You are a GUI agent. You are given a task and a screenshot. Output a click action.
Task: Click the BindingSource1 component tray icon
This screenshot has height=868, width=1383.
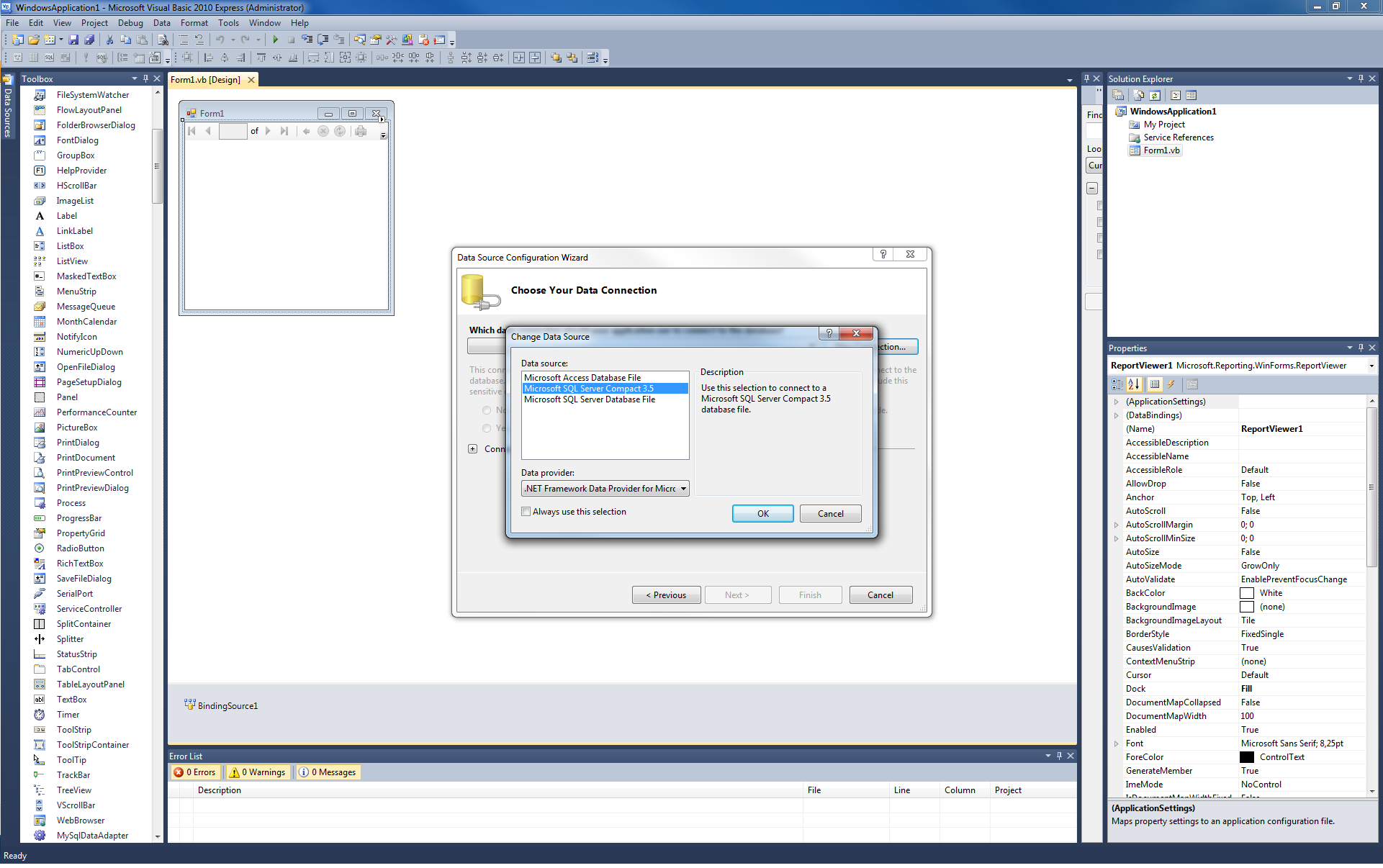point(189,705)
